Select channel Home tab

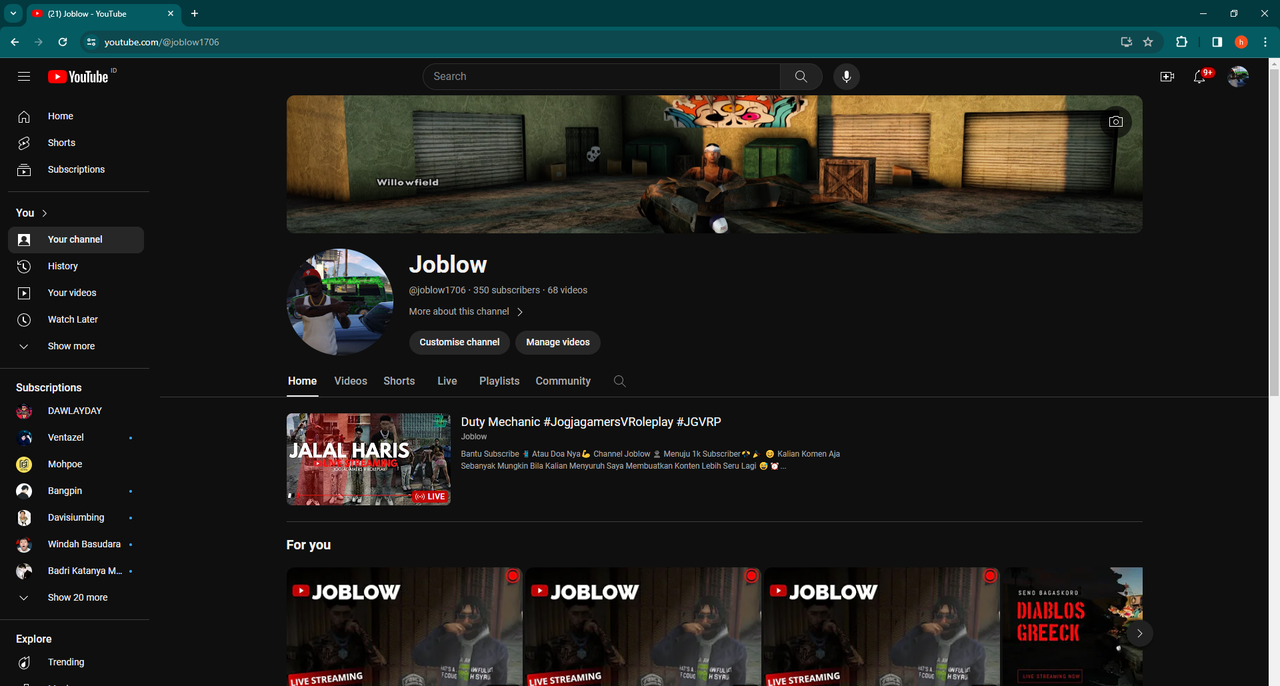pos(302,381)
